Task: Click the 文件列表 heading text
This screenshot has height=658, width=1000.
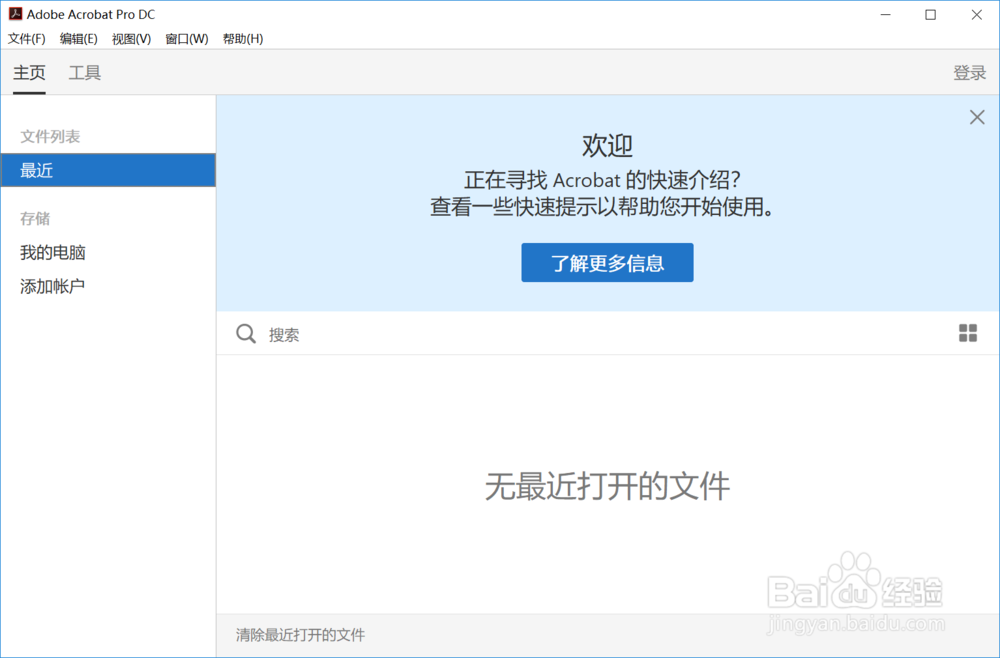Action: point(50,136)
